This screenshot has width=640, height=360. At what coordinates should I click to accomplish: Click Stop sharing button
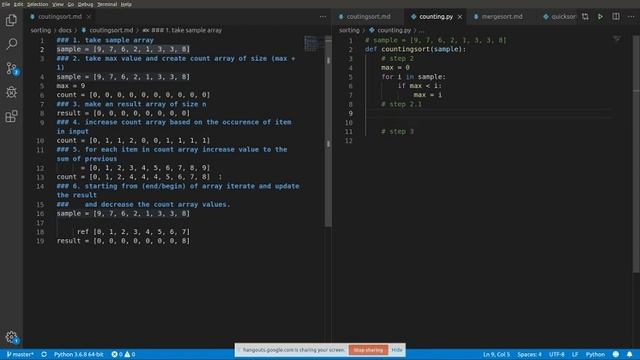(x=368, y=350)
